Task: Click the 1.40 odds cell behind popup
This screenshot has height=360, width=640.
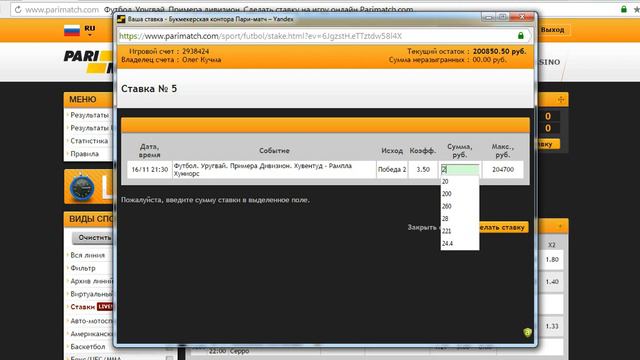Action: pos(552,282)
